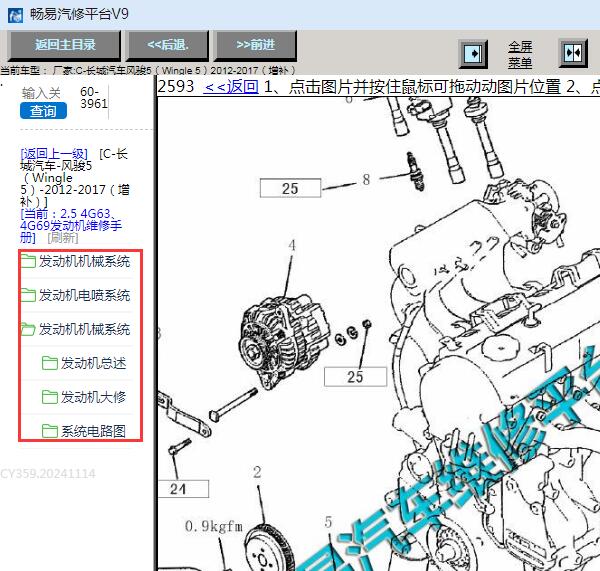Open the first 发动机机械系统 folder

(77, 261)
